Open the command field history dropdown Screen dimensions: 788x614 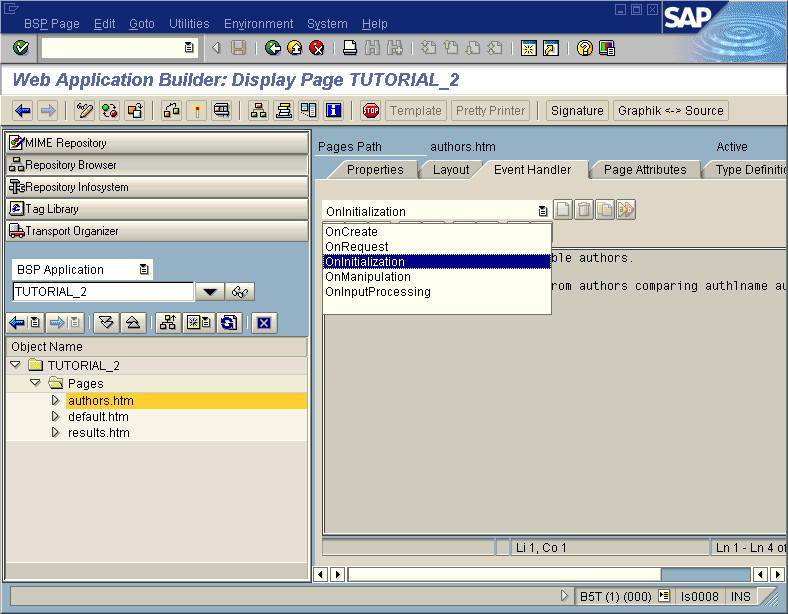click(189, 48)
